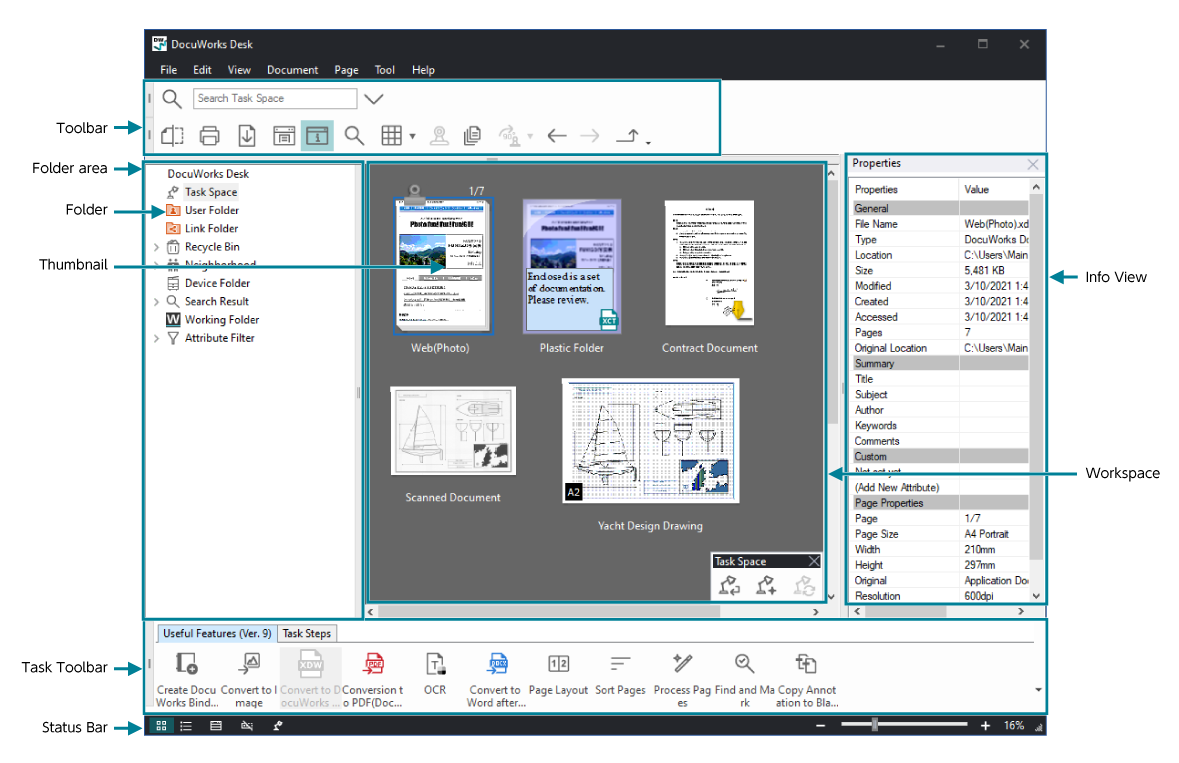Click the Search Task Space input field
Viewport: 1179px width, 763px height.
pyautogui.click(x=275, y=98)
